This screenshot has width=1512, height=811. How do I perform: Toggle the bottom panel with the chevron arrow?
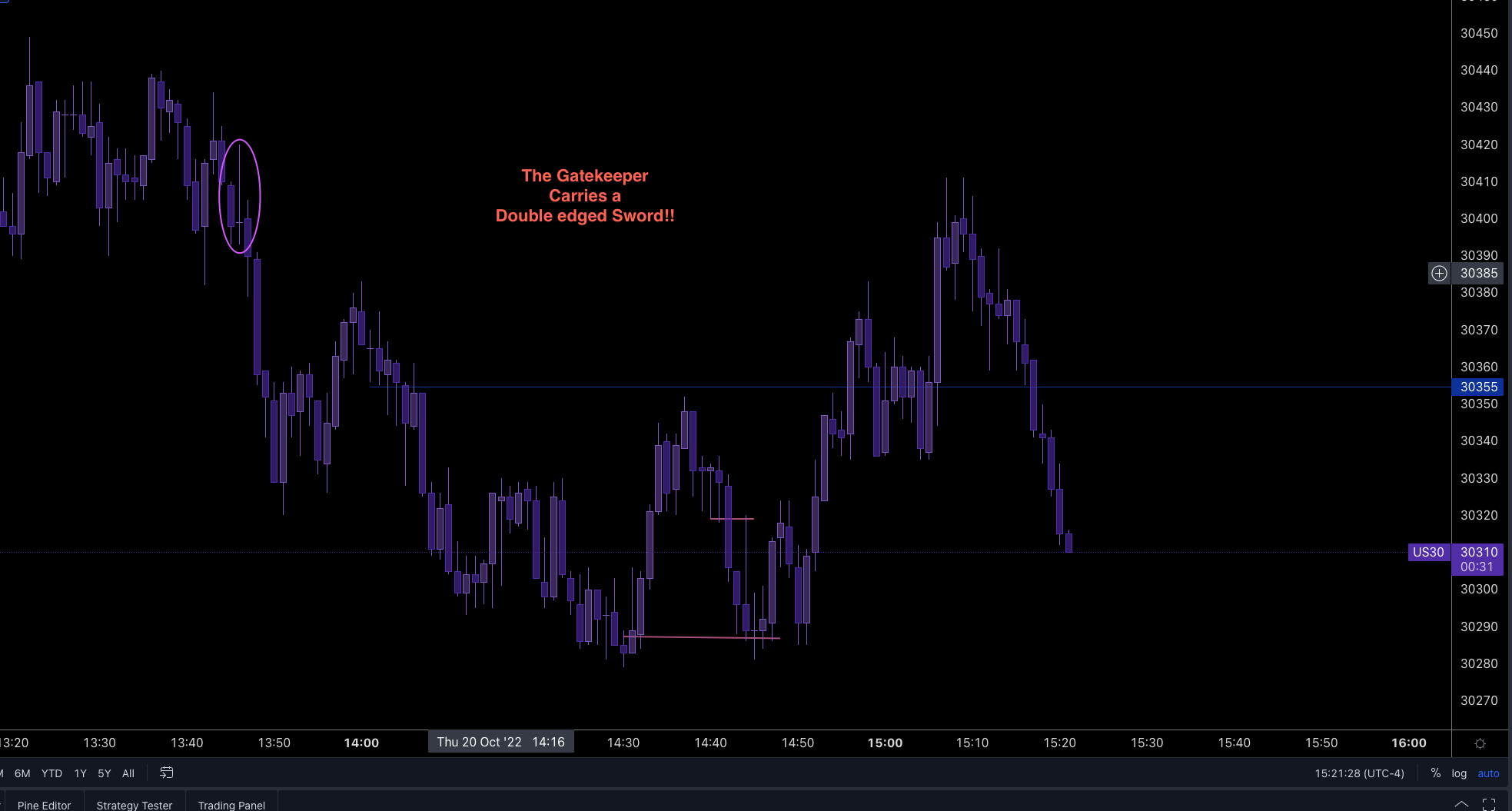[x=1461, y=804]
